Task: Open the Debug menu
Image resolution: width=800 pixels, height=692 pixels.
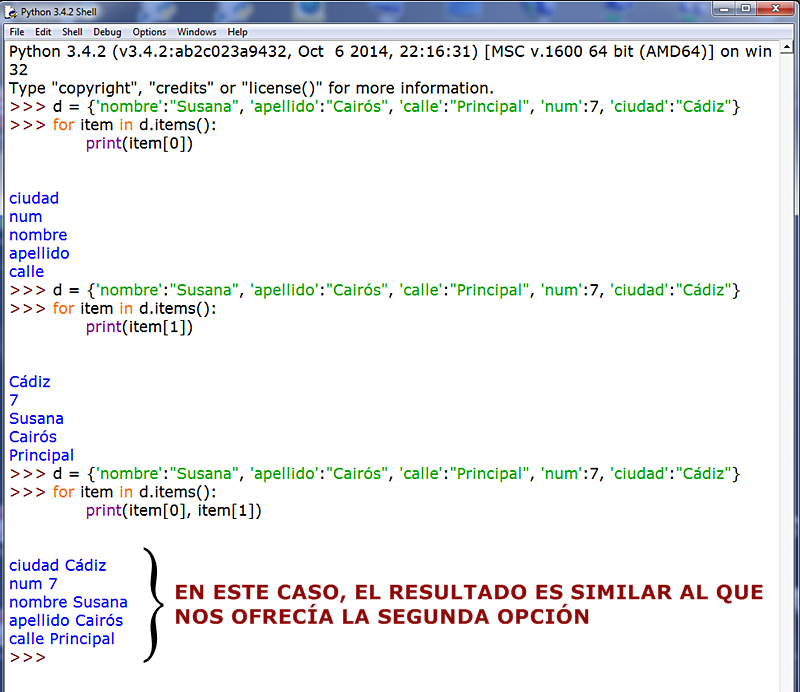Action: tap(106, 31)
